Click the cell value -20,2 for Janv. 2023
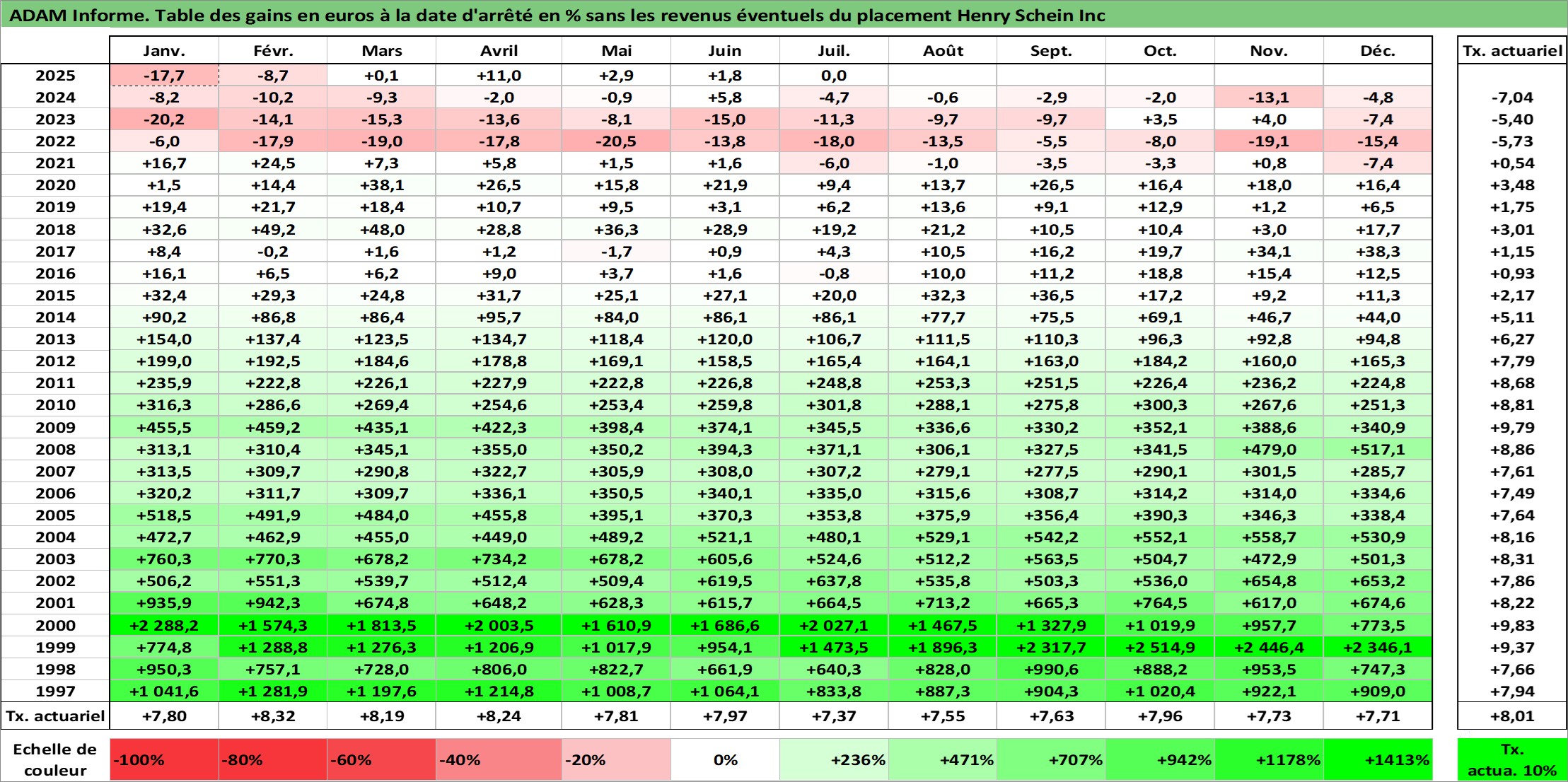Image resolution: width=1568 pixels, height=782 pixels. tap(164, 119)
